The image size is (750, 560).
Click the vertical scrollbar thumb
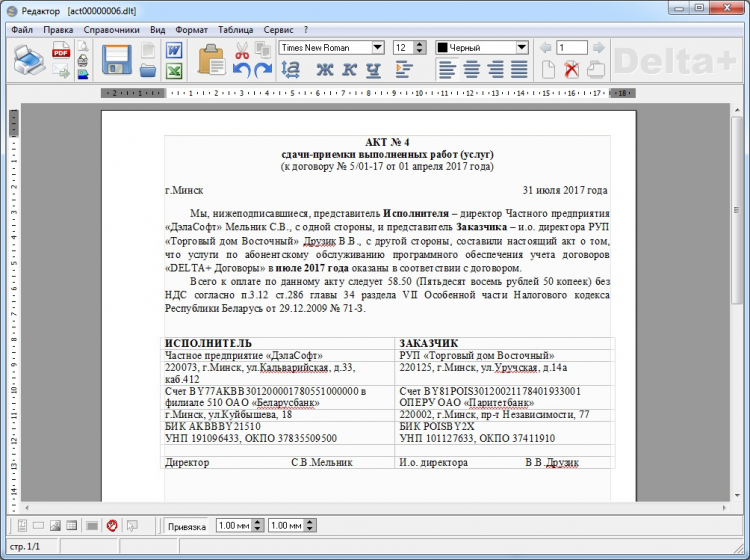[x=736, y=210]
